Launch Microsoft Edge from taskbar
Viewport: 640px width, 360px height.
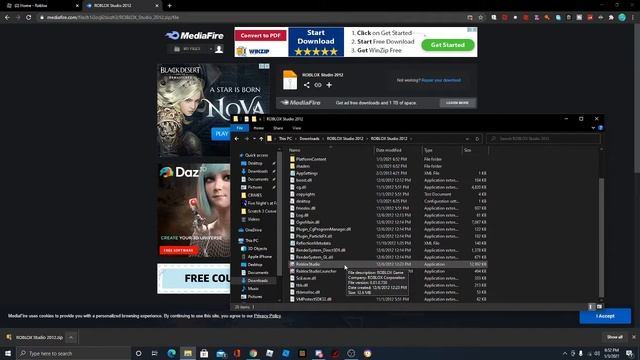pos(171,353)
